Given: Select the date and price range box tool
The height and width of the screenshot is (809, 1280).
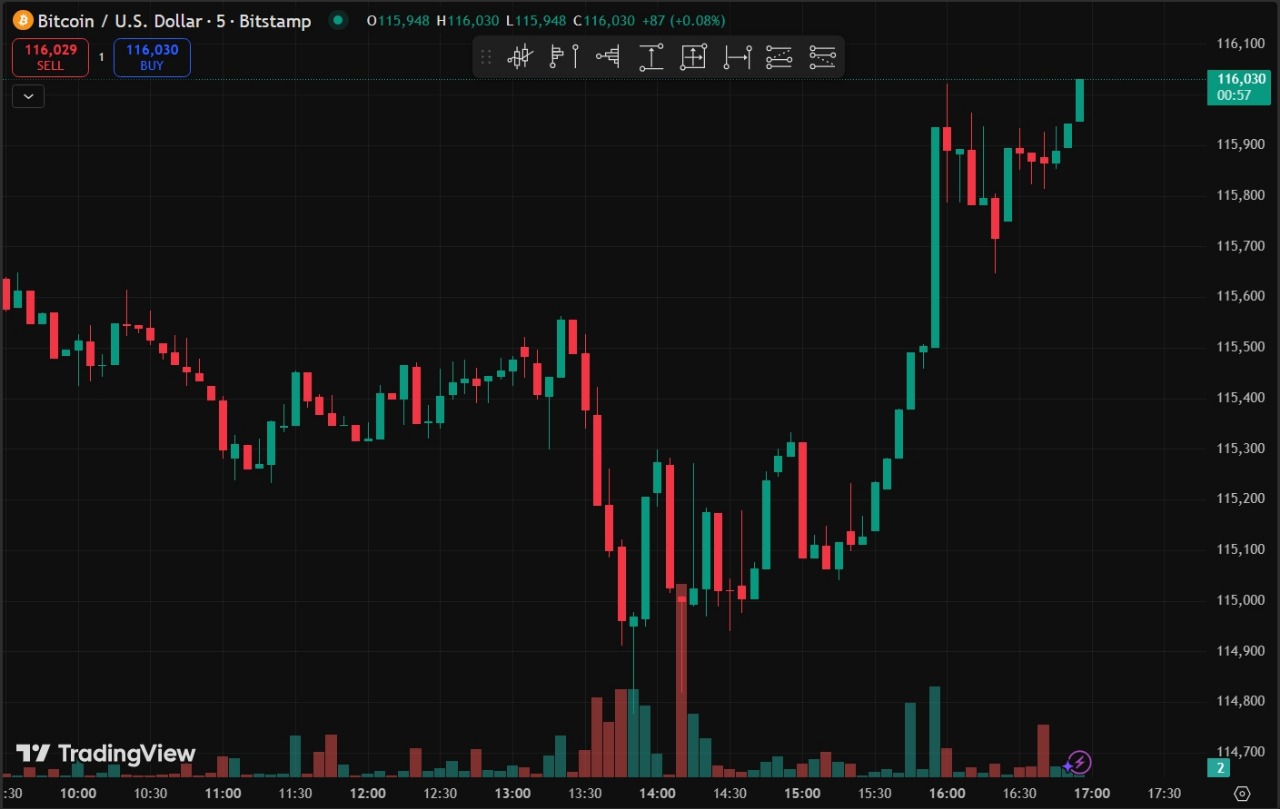Looking at the screenshot, I should pyautogui.click(x=693, y=57).
